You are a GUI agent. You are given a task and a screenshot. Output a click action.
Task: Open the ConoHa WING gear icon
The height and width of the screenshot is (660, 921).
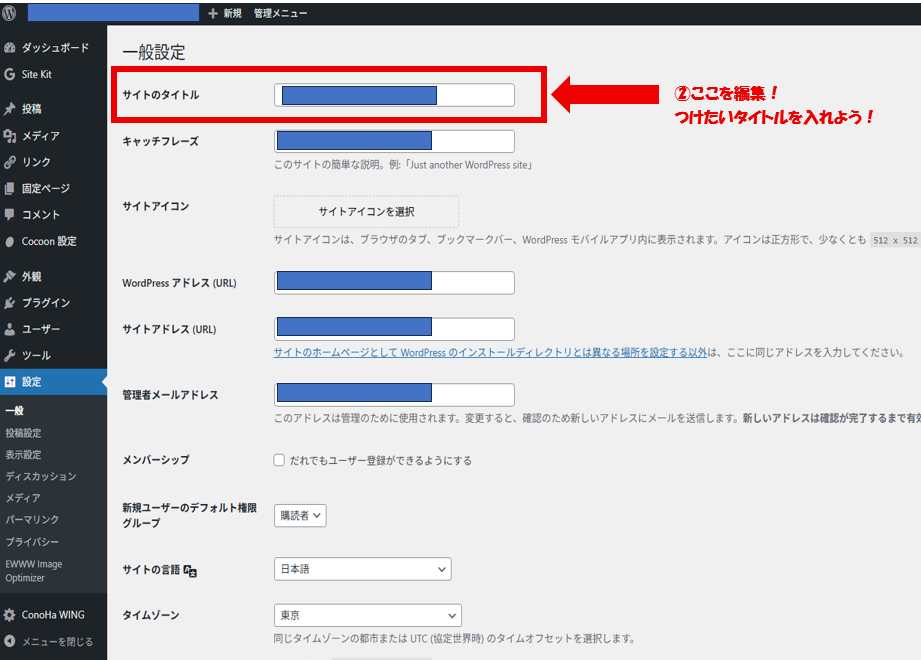click(10, 615)
